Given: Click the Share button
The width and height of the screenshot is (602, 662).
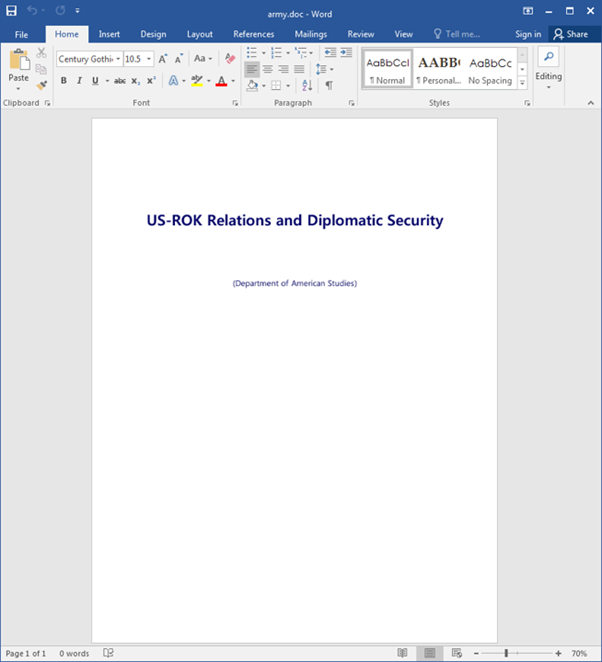Looking at the screenshot, I should click(571, 34).
